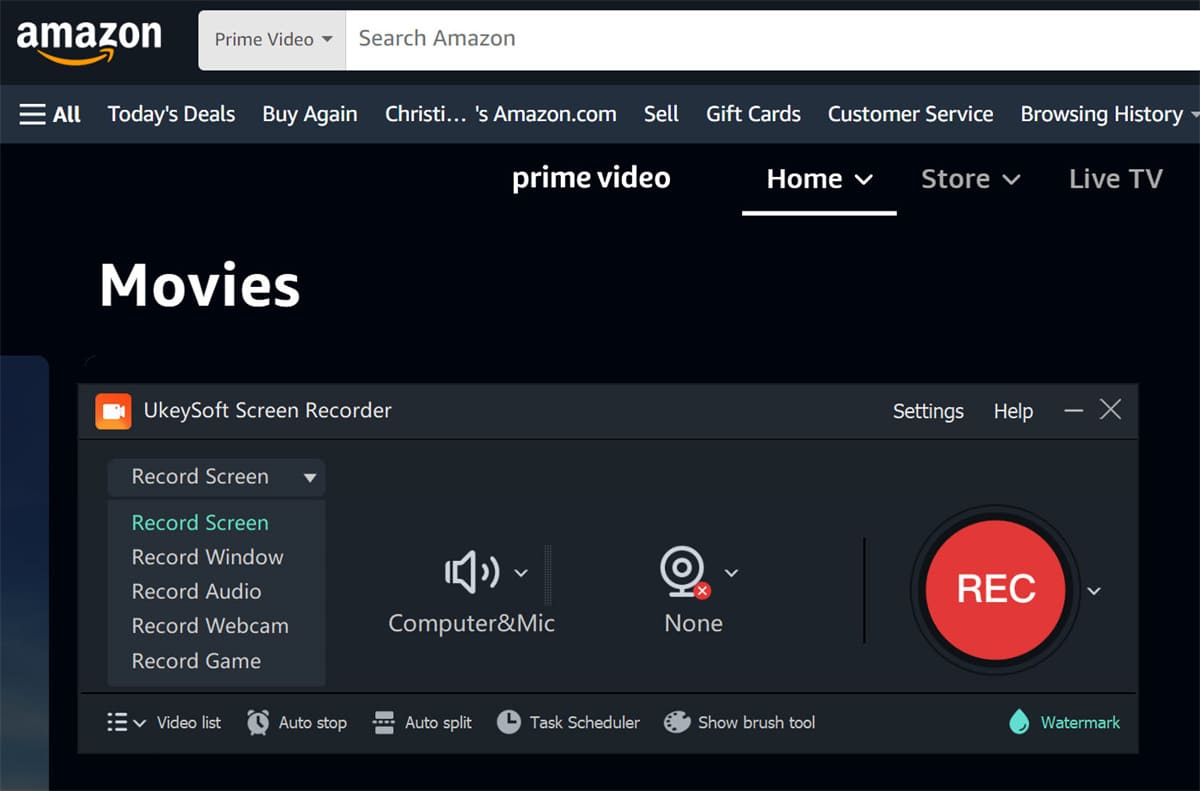1200x791 pixels.
Task: Expand the chevron beside the REC button
Action: [1094, 591]
